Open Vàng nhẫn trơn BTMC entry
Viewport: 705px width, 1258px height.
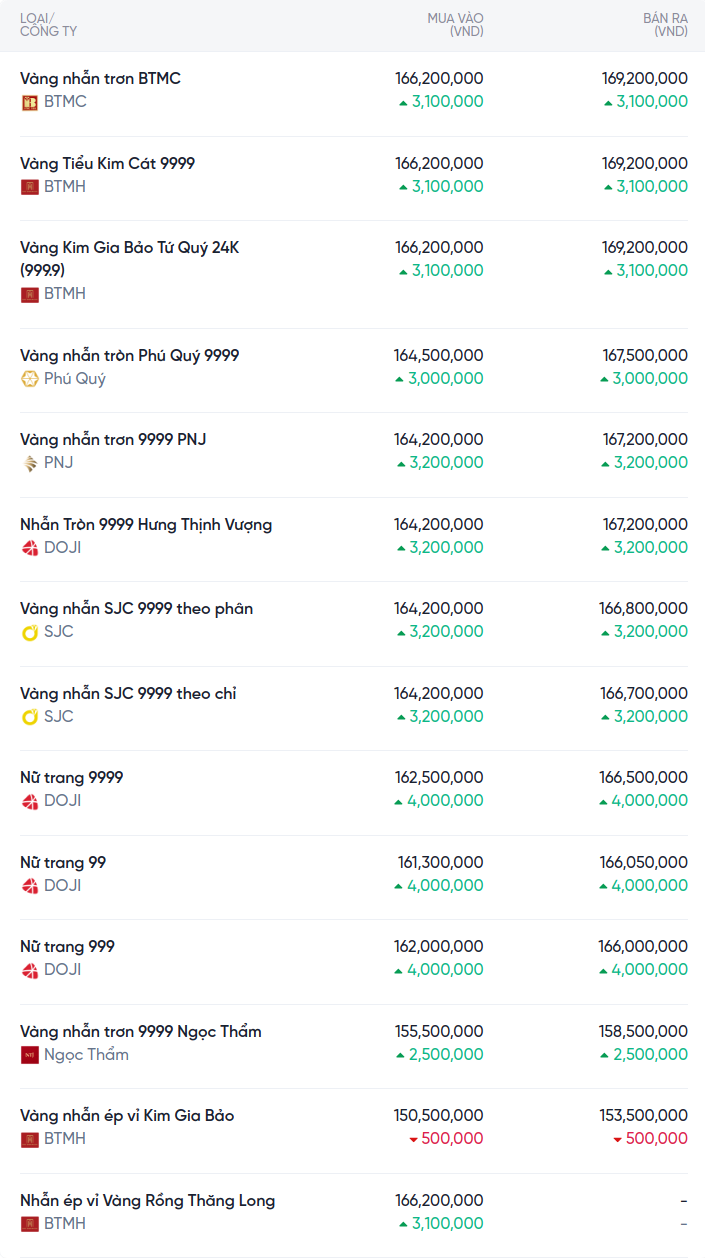[x=100, y=78]
